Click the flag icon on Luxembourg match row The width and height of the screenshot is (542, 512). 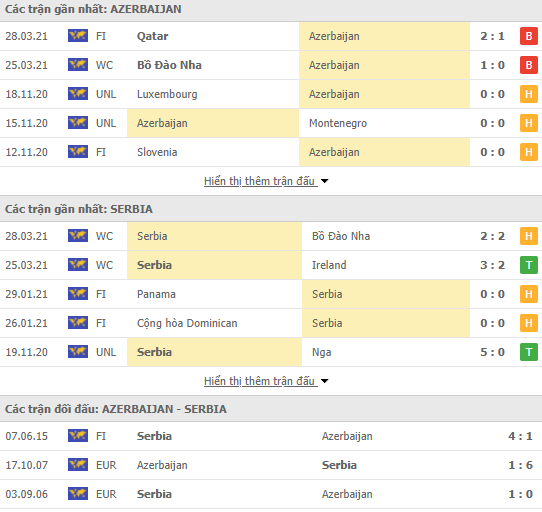(78, 94)
